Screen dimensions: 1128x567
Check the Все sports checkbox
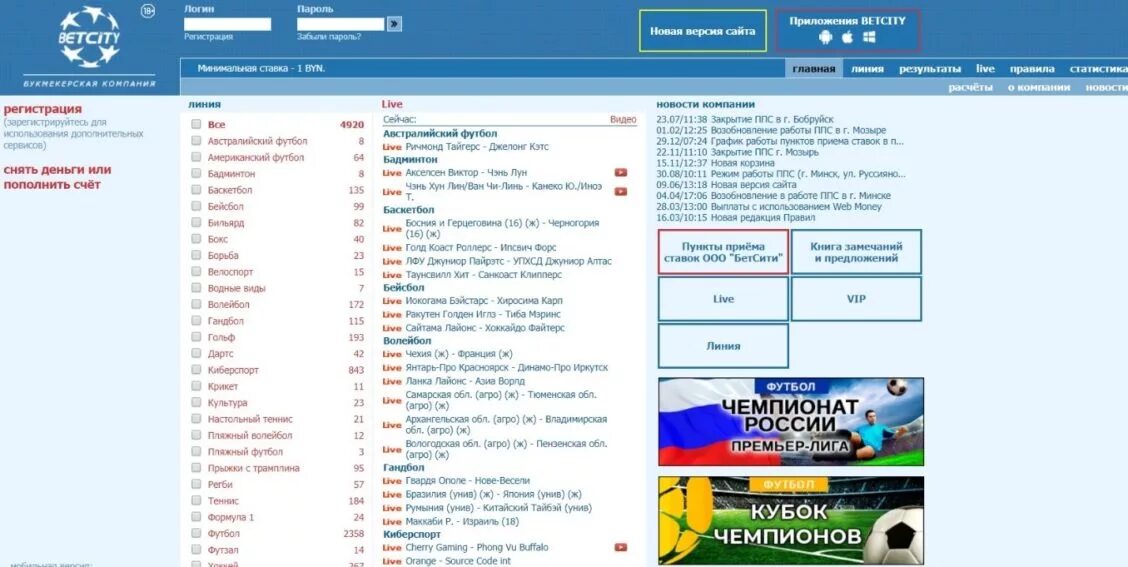(x=196, y=124)
